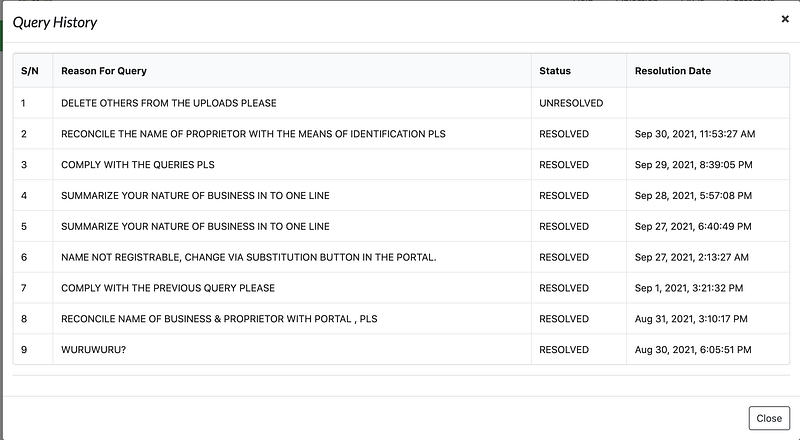This screenshot has width=800, height=440.
Task: Close the Query History dialog with X
Action: (785, 19)
